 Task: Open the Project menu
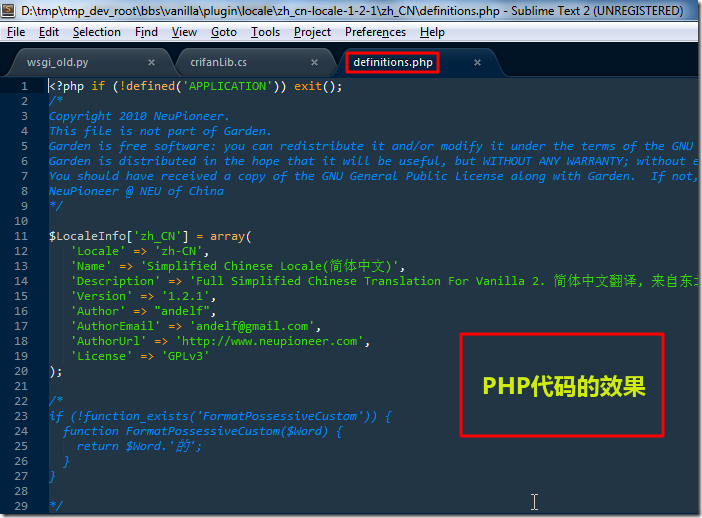tap(312, 32)
